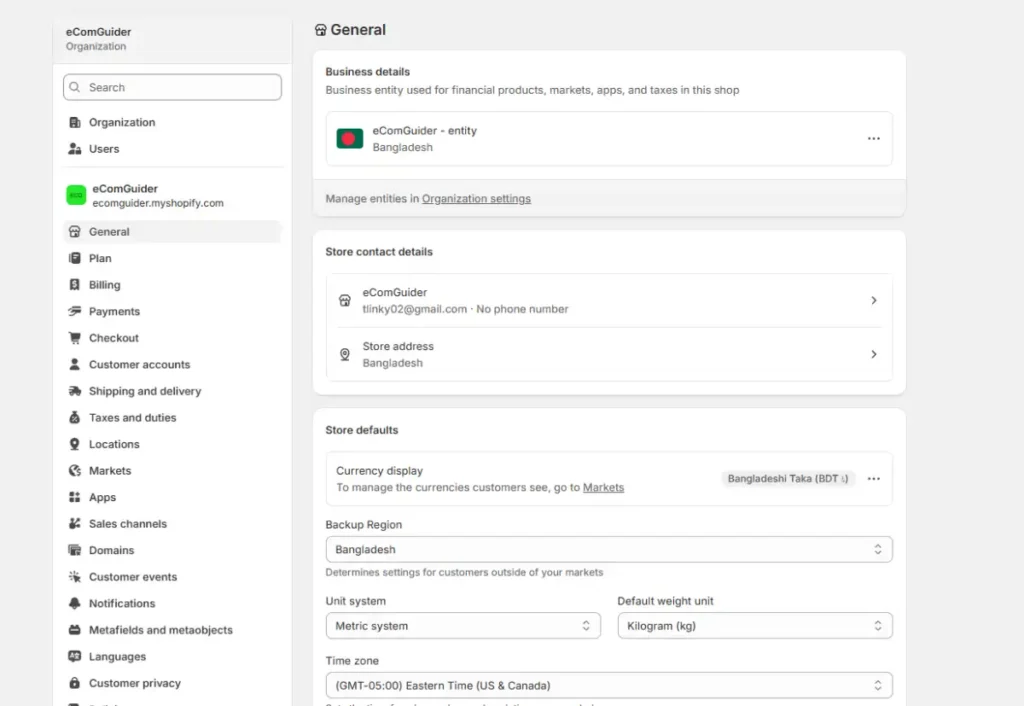Click the Customer events sparkle icon
Image resolution: width=1024 pixels, height=706 pixels.
tap(74, 577)
